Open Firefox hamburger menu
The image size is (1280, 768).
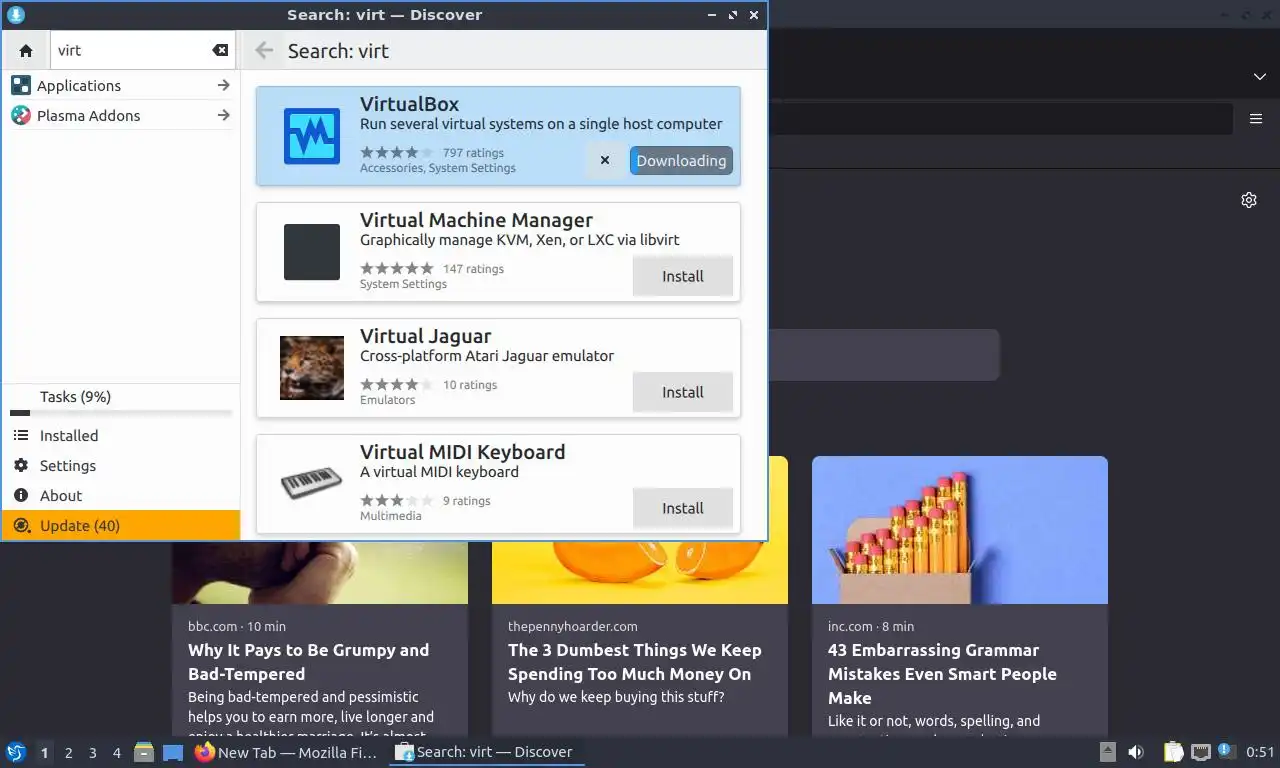pos(1256,119)
